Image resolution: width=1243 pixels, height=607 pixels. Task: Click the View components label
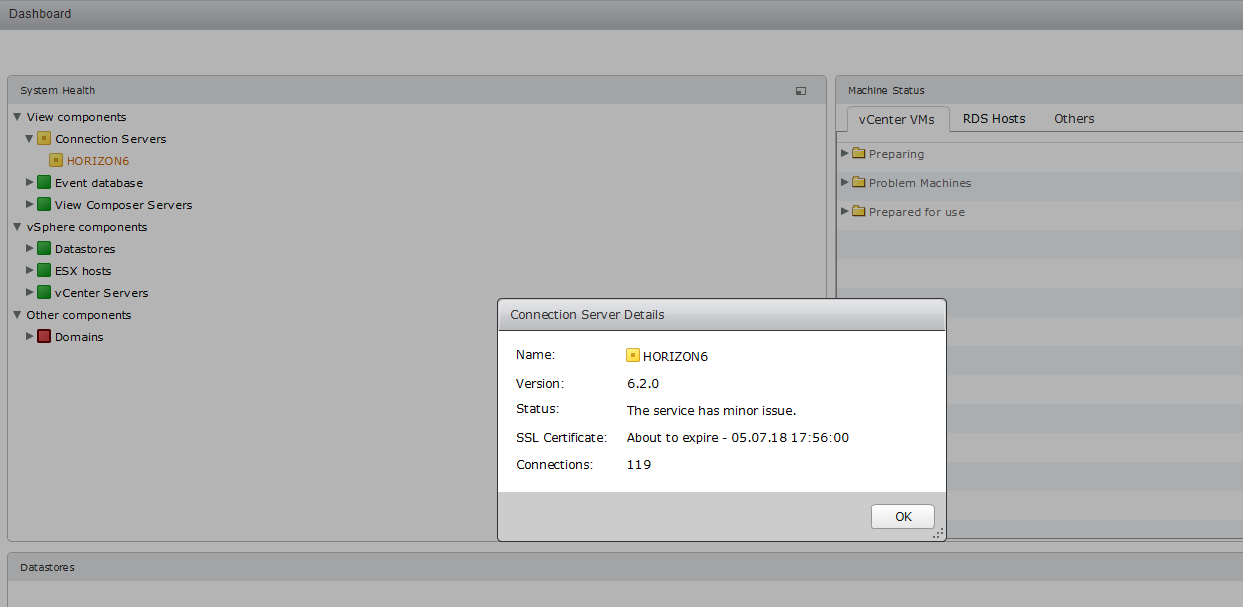[x=77, y=117]
